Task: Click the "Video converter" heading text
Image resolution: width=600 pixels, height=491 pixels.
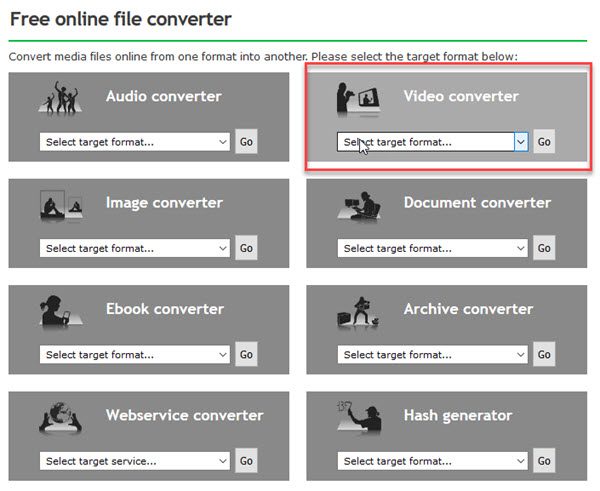Action: 461,96
